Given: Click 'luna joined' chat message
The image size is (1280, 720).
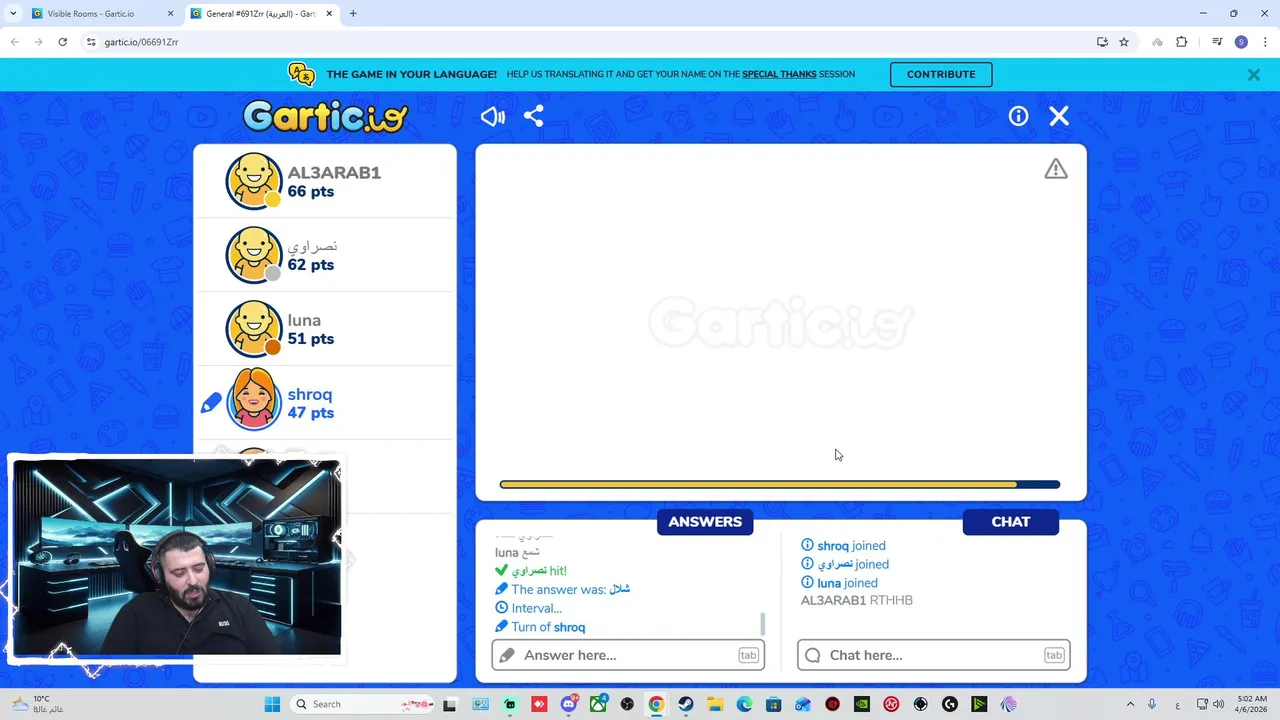Looking at the screenshot, I should click(x=839, y=583).
